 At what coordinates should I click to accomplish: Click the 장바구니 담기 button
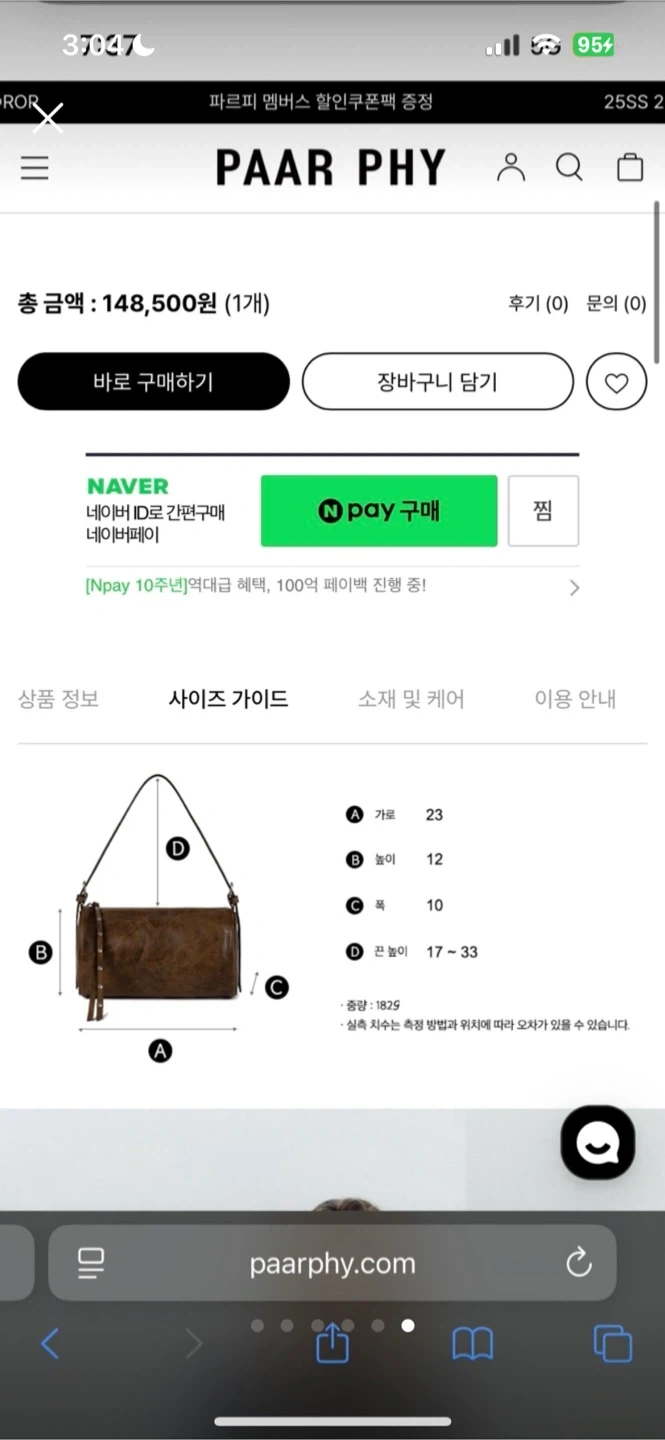[x=437, y=382]
